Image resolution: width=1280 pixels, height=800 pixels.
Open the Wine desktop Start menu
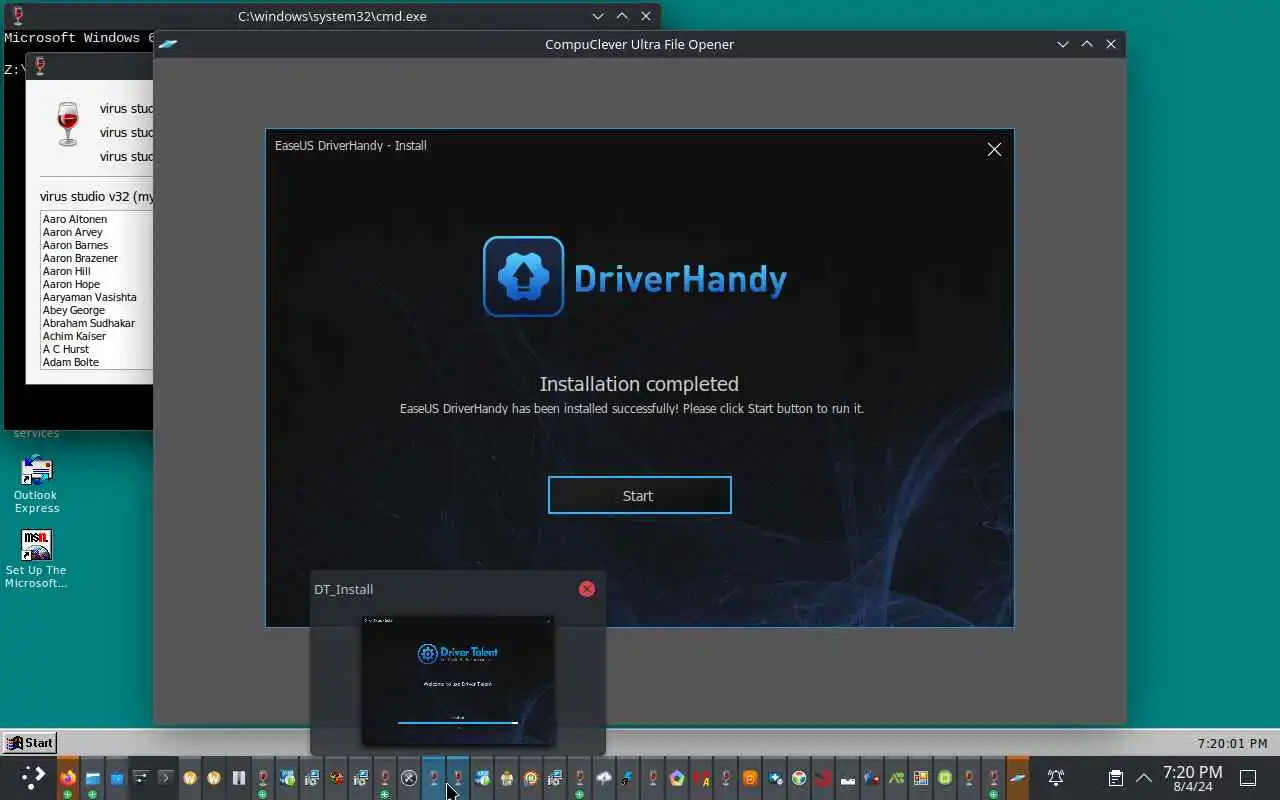(x=30, y=743)
